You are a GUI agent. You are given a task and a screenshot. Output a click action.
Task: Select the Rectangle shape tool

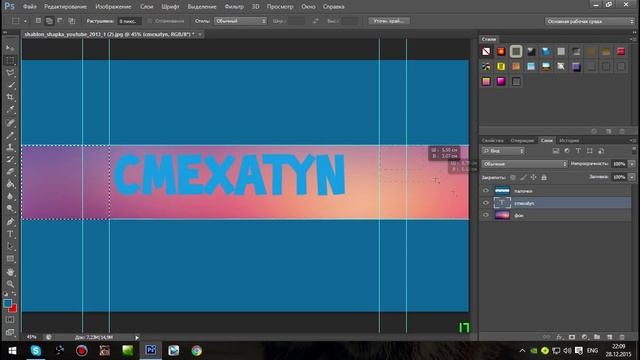tap(10, 259)
